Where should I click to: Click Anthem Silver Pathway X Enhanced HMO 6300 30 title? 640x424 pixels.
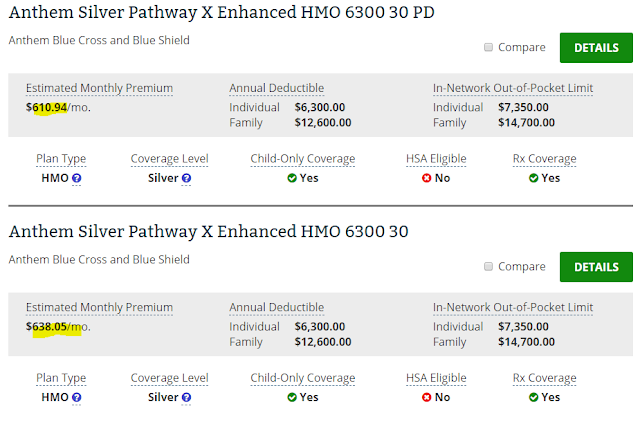coord(209,231)
